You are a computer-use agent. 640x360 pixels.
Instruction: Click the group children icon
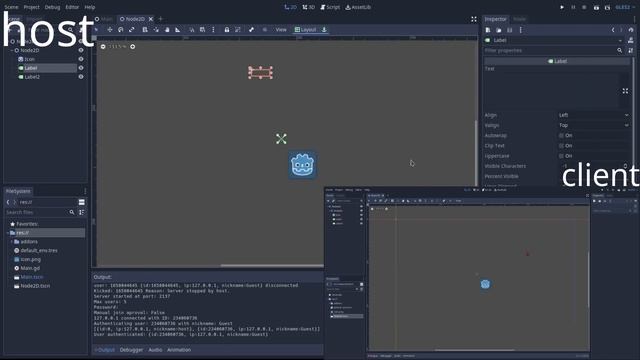[x=238, y=29]
